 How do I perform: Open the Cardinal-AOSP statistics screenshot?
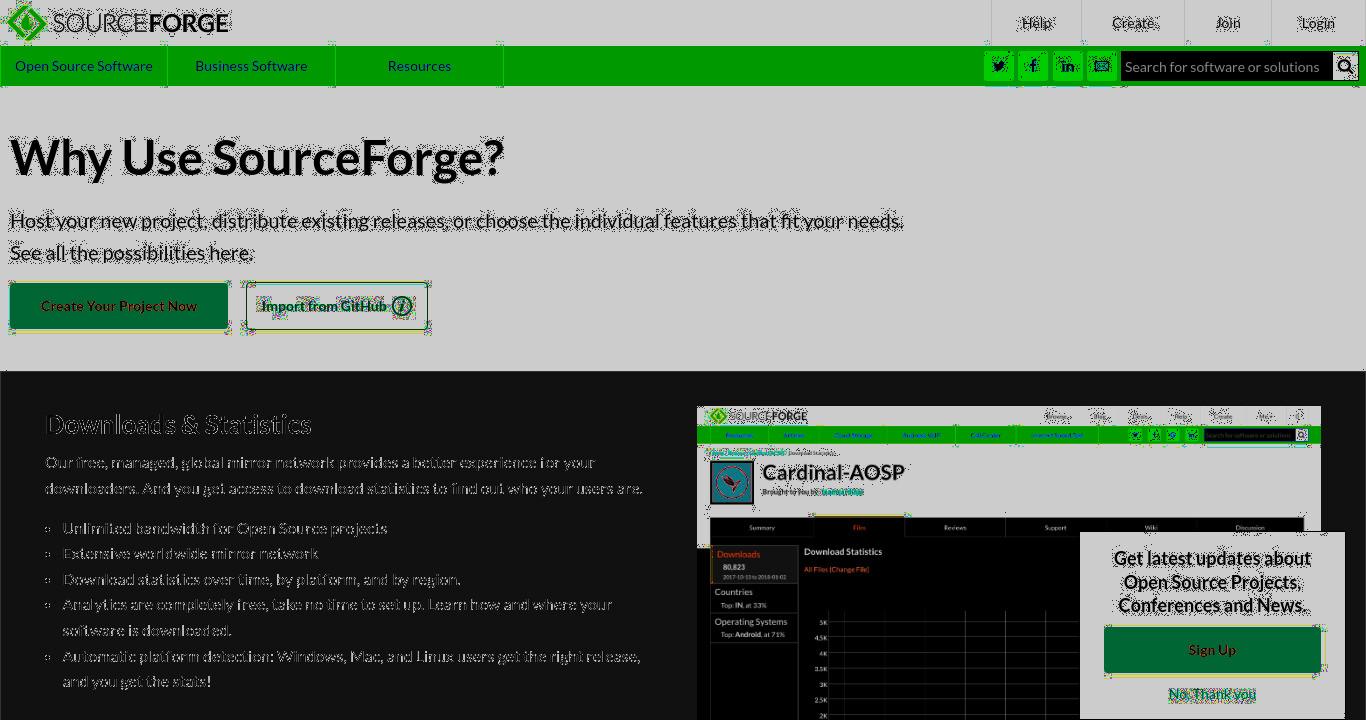[1008, 562]
